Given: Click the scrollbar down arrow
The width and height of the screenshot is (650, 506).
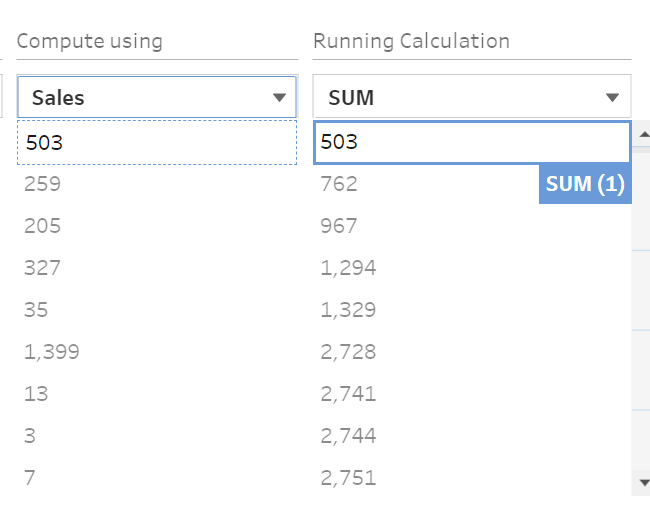Looking at the screenshot, I should click(644, 482).
